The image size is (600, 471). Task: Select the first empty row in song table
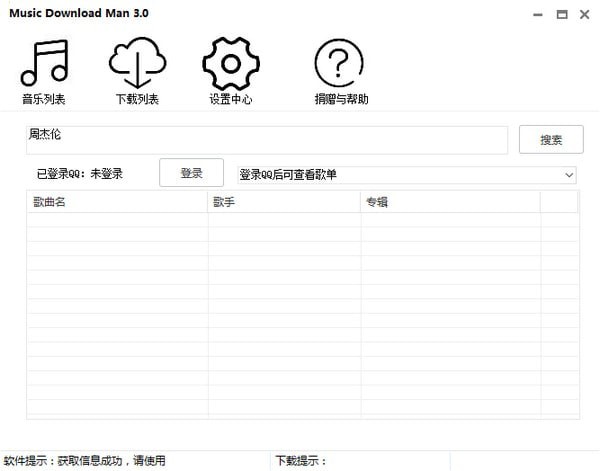coord(303,220)
